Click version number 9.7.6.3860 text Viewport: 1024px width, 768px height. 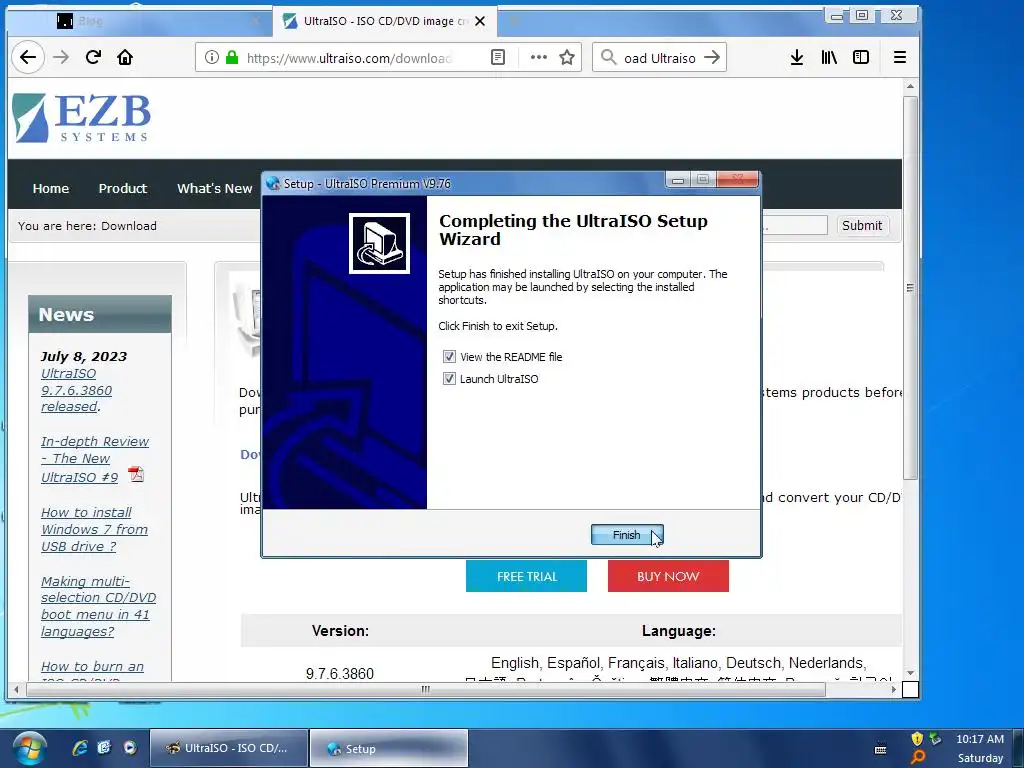tap(340, 674)
